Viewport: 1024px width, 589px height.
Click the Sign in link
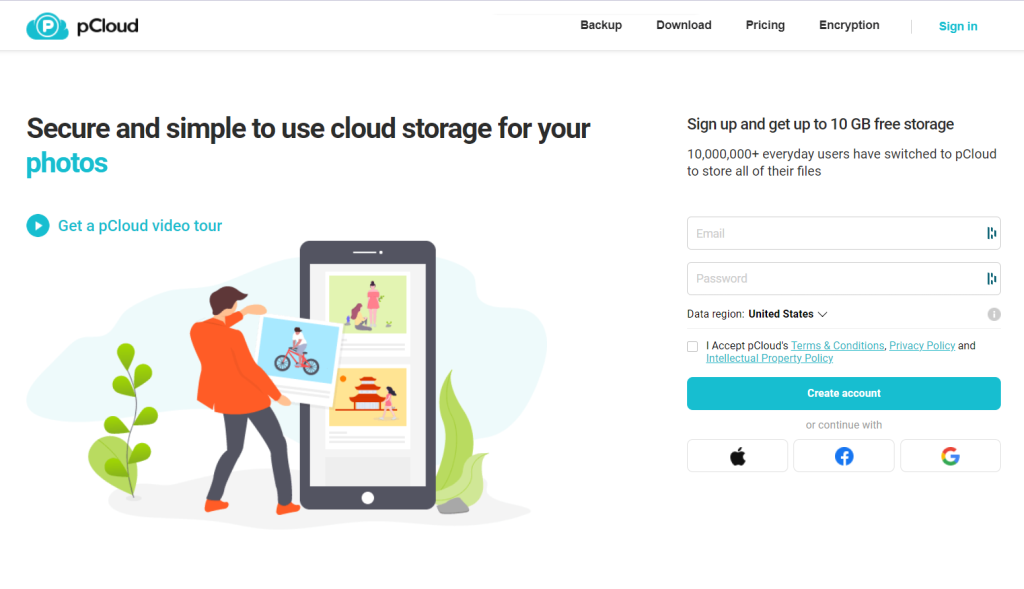coord(958,26)
